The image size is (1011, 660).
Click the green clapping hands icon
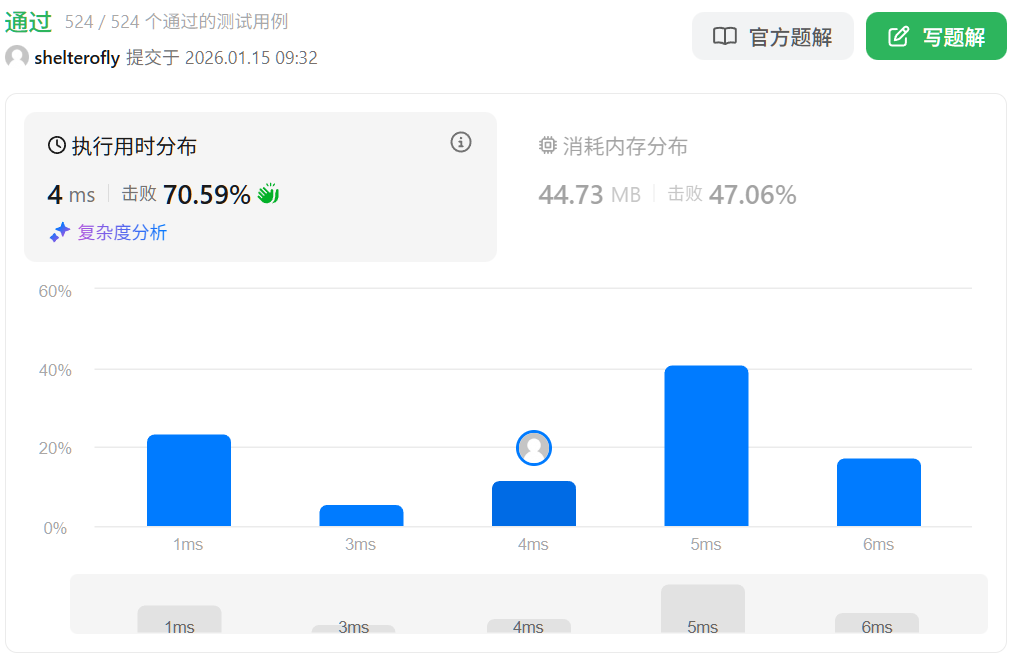click(x=268, y=194)
